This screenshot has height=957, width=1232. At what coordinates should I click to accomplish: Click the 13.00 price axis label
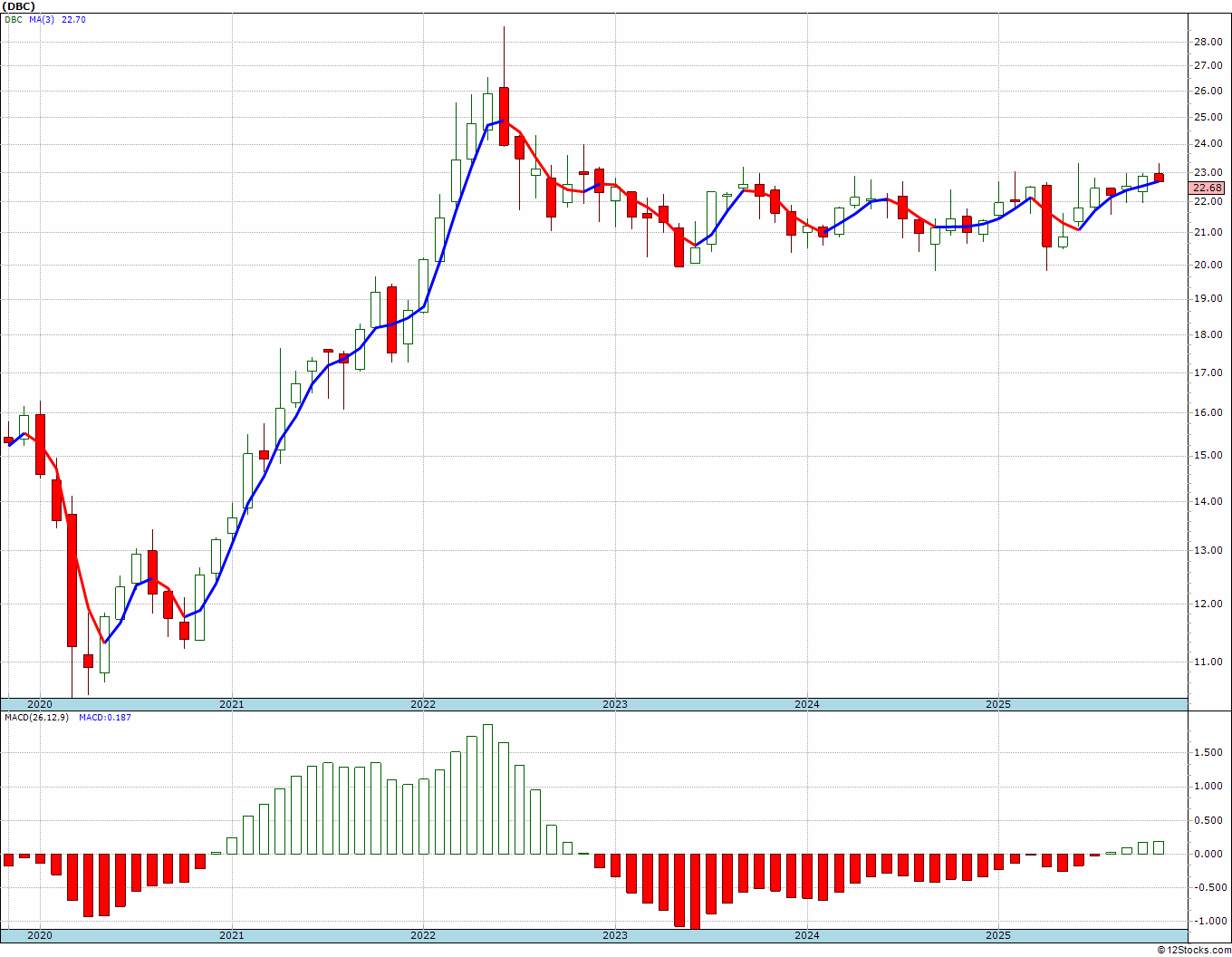tap(1208, 551)
